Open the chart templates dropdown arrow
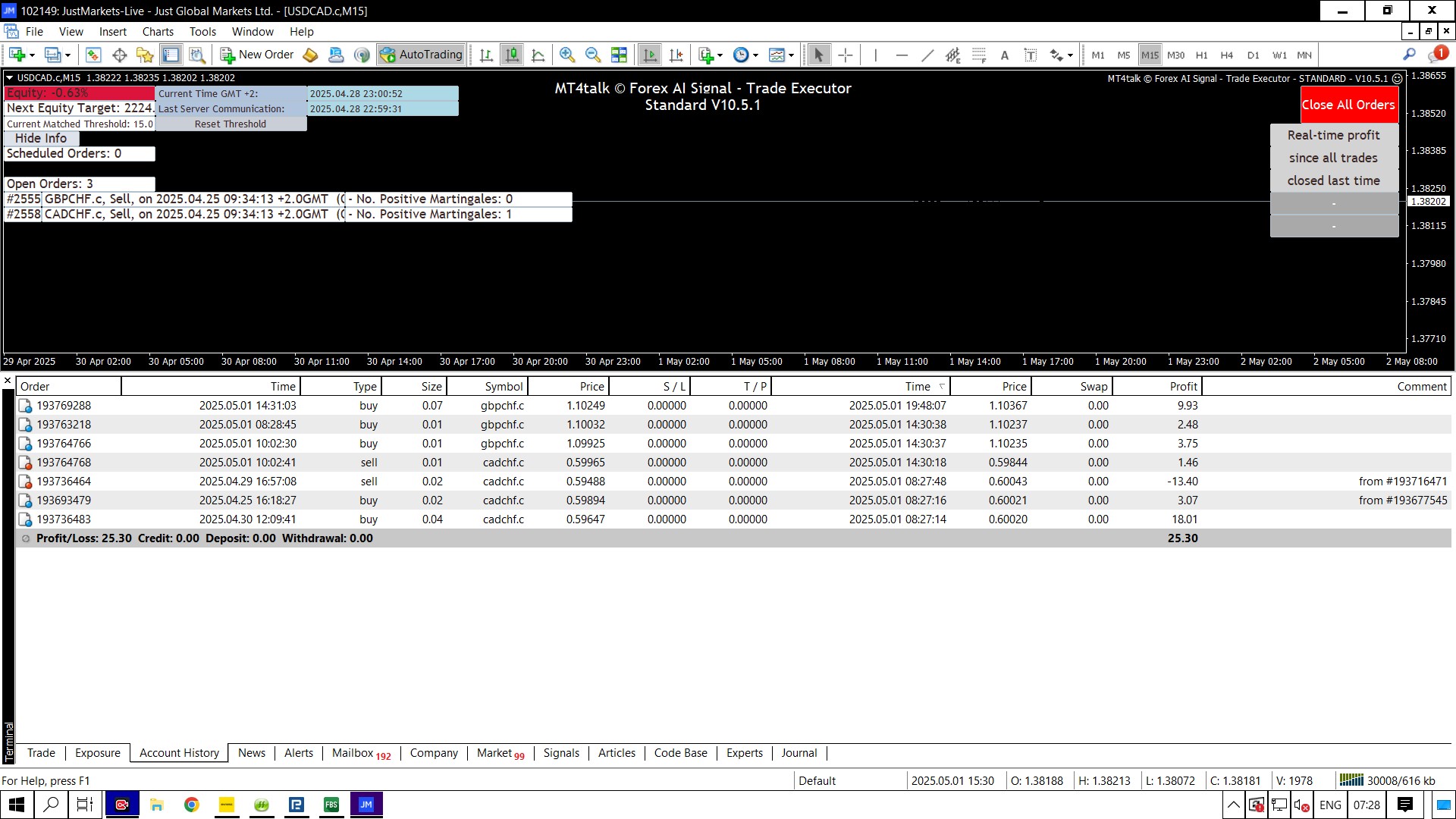 point(791,55)
